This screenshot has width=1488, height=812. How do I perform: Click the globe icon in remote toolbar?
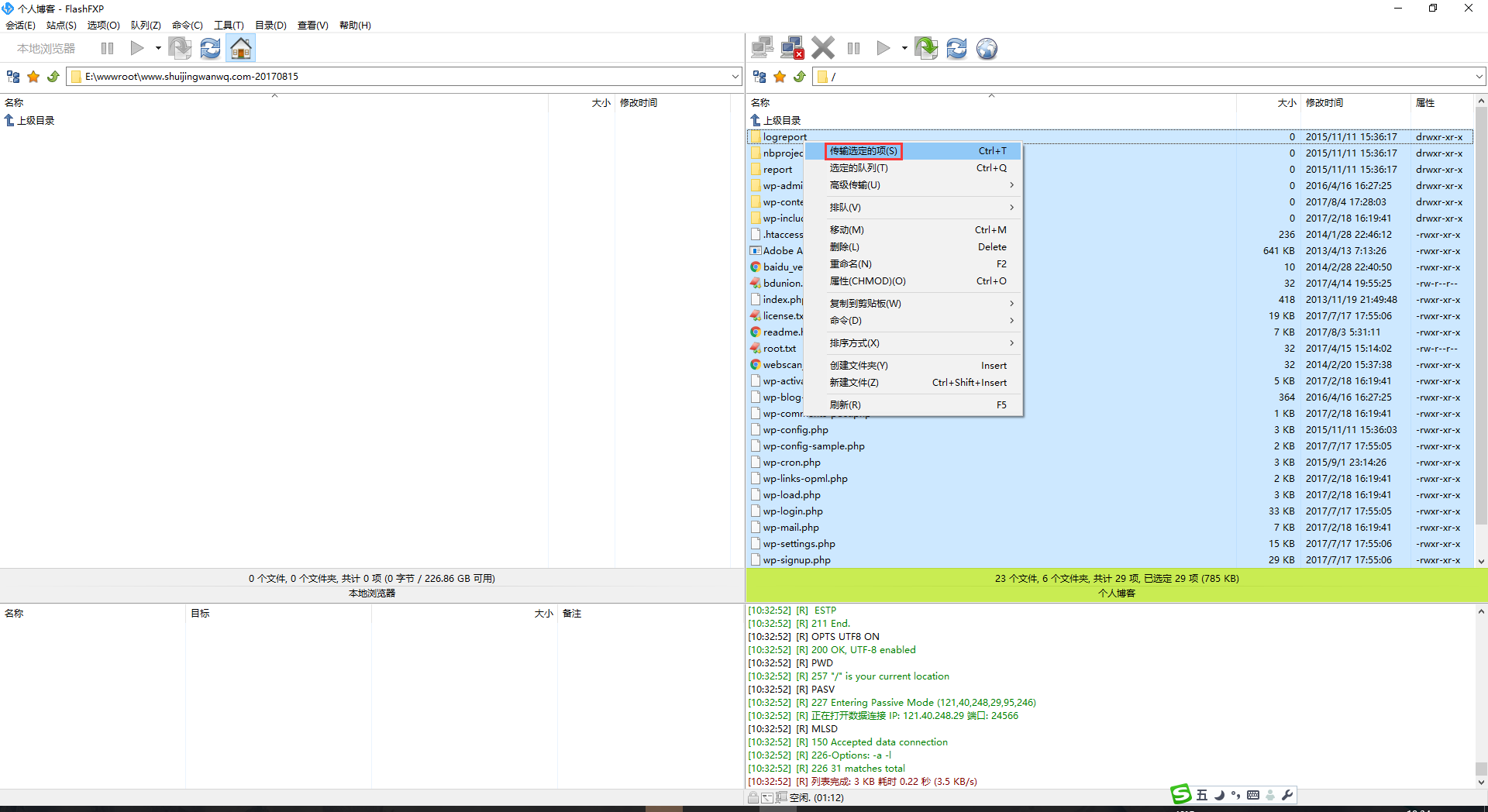(x=987, y=48)
